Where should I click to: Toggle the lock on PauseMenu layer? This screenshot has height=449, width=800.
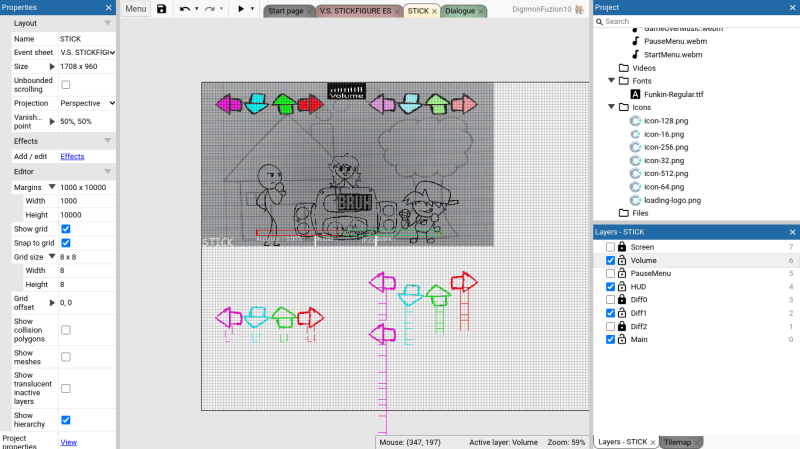point(622,273)
